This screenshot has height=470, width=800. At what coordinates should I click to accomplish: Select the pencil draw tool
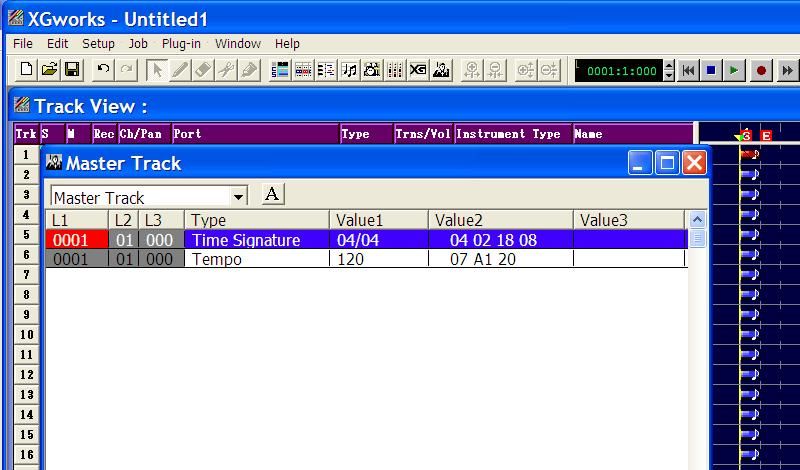coord(180,70)
